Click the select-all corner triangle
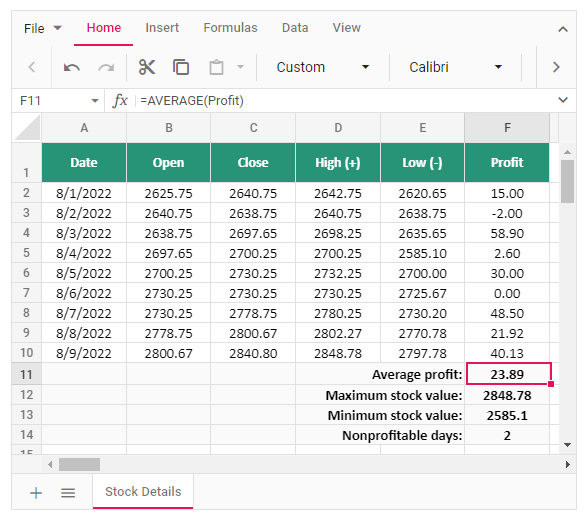Viewport: 586px width, 519px height. tap(27, 128)
